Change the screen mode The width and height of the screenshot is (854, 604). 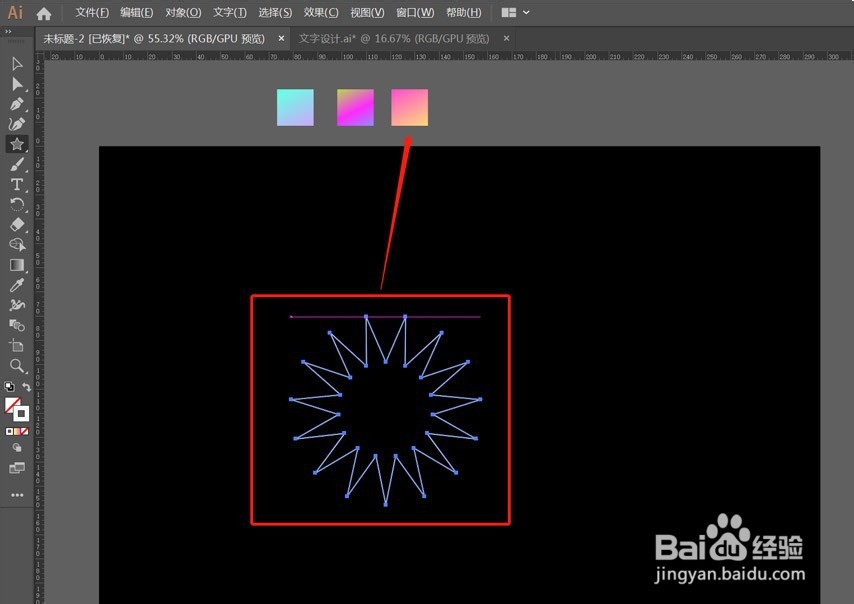[17, 468]
